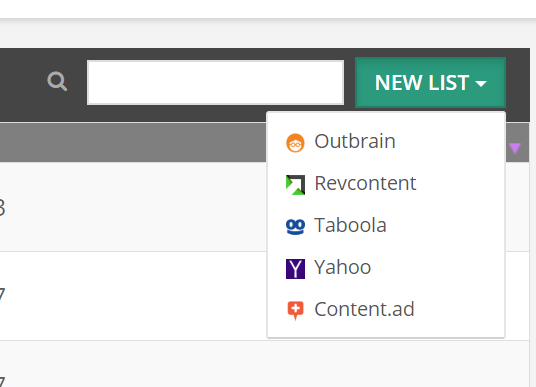Screen dimensions: 536x387
Task: Select the bottom partially visible table row
Action: 265,364
